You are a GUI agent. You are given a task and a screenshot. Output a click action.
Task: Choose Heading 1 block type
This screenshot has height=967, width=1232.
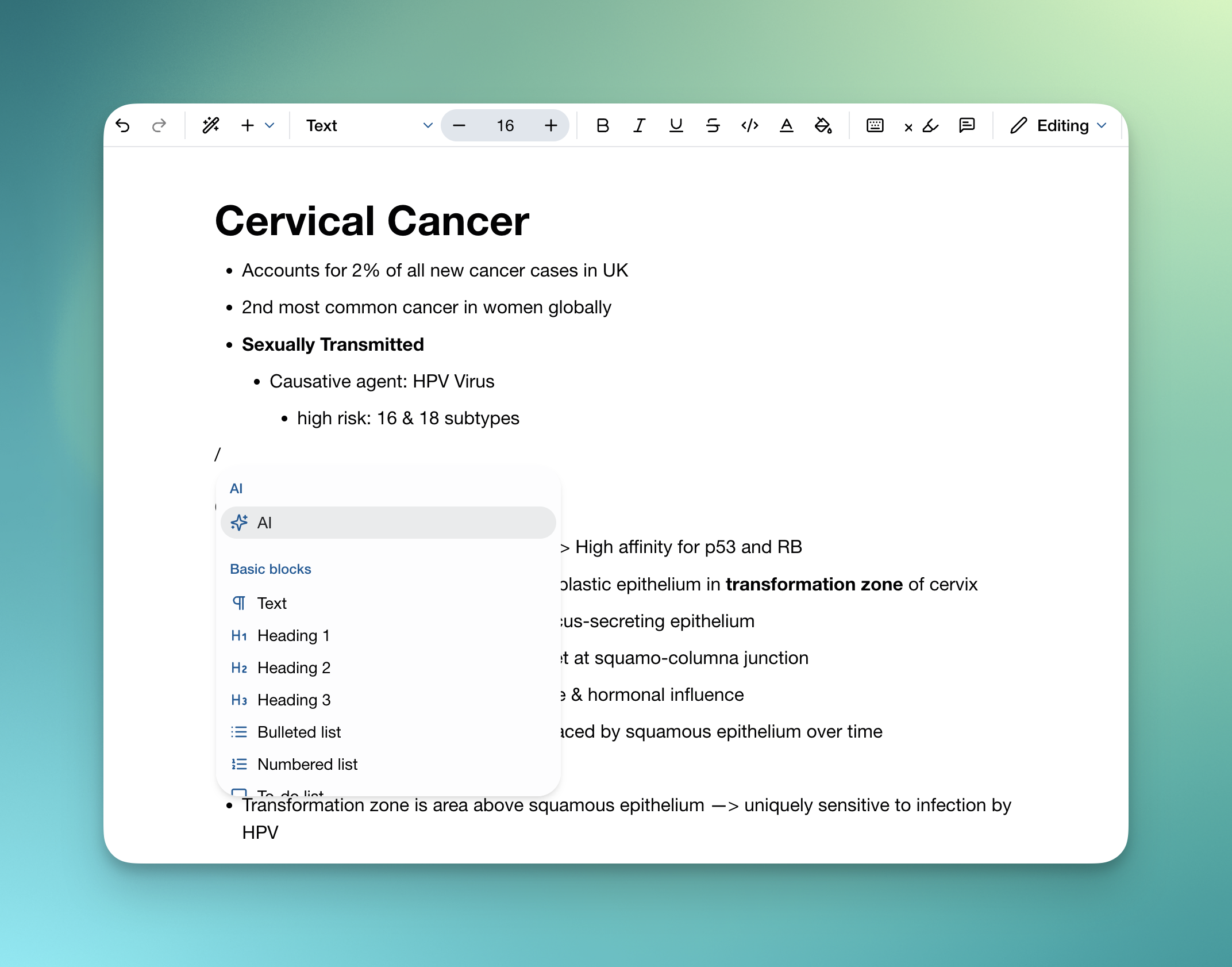(x=294, y=635)
